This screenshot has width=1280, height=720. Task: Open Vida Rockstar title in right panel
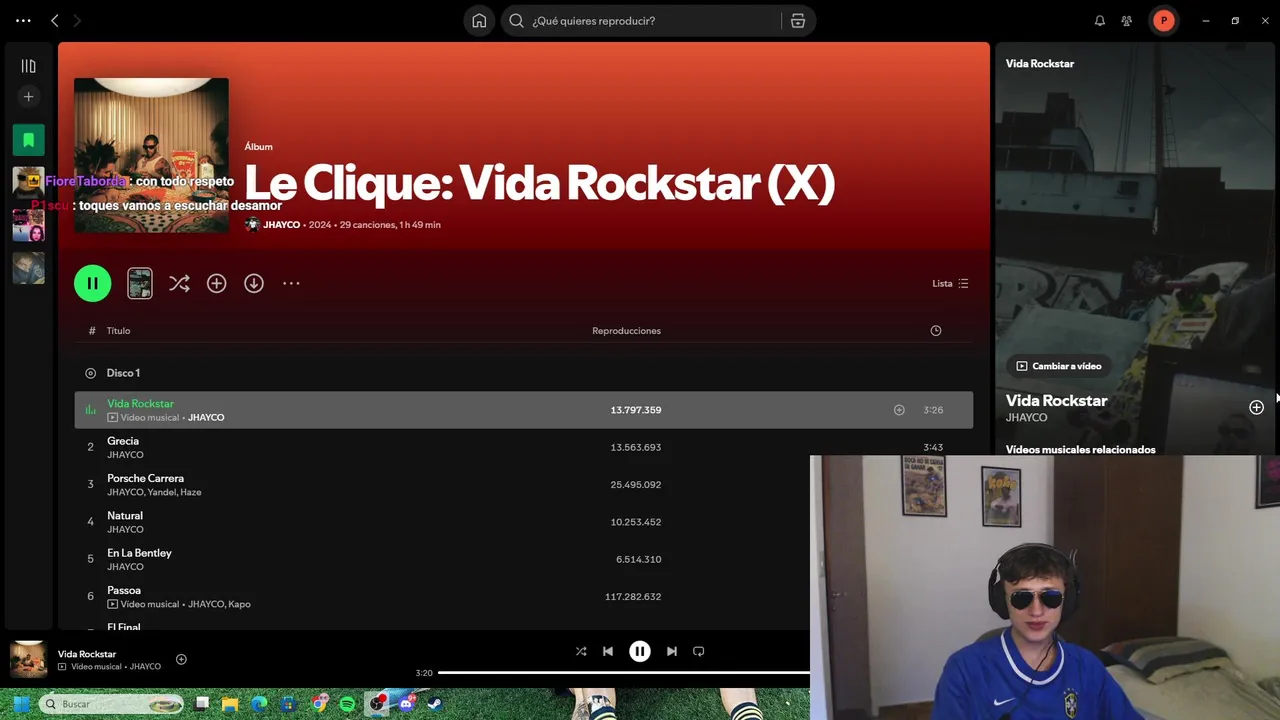1056,401
